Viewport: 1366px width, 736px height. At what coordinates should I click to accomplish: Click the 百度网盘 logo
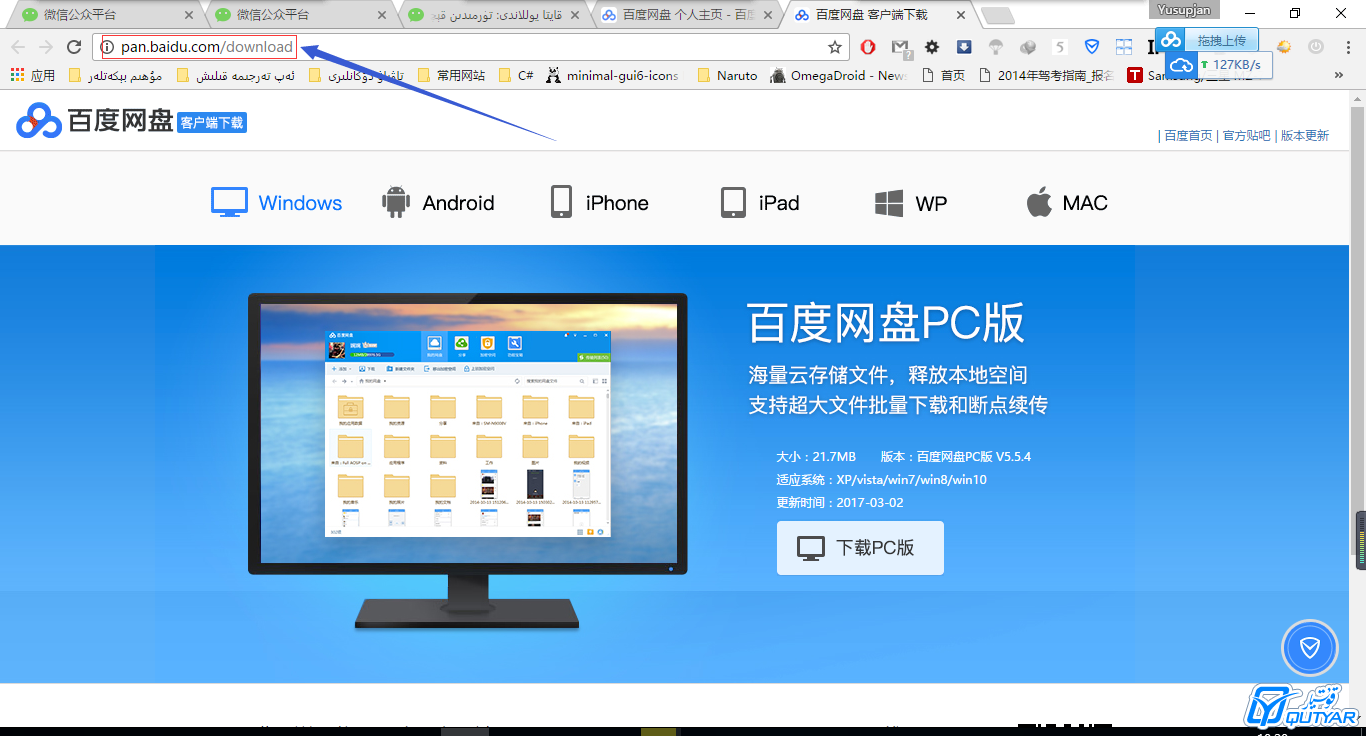[95, 121]
